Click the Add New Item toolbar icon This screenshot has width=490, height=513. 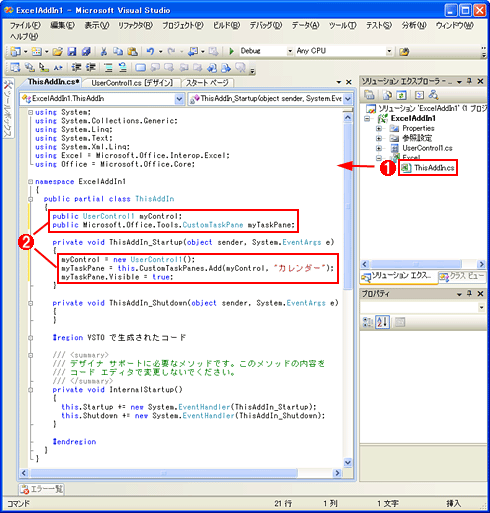(36, 51)
